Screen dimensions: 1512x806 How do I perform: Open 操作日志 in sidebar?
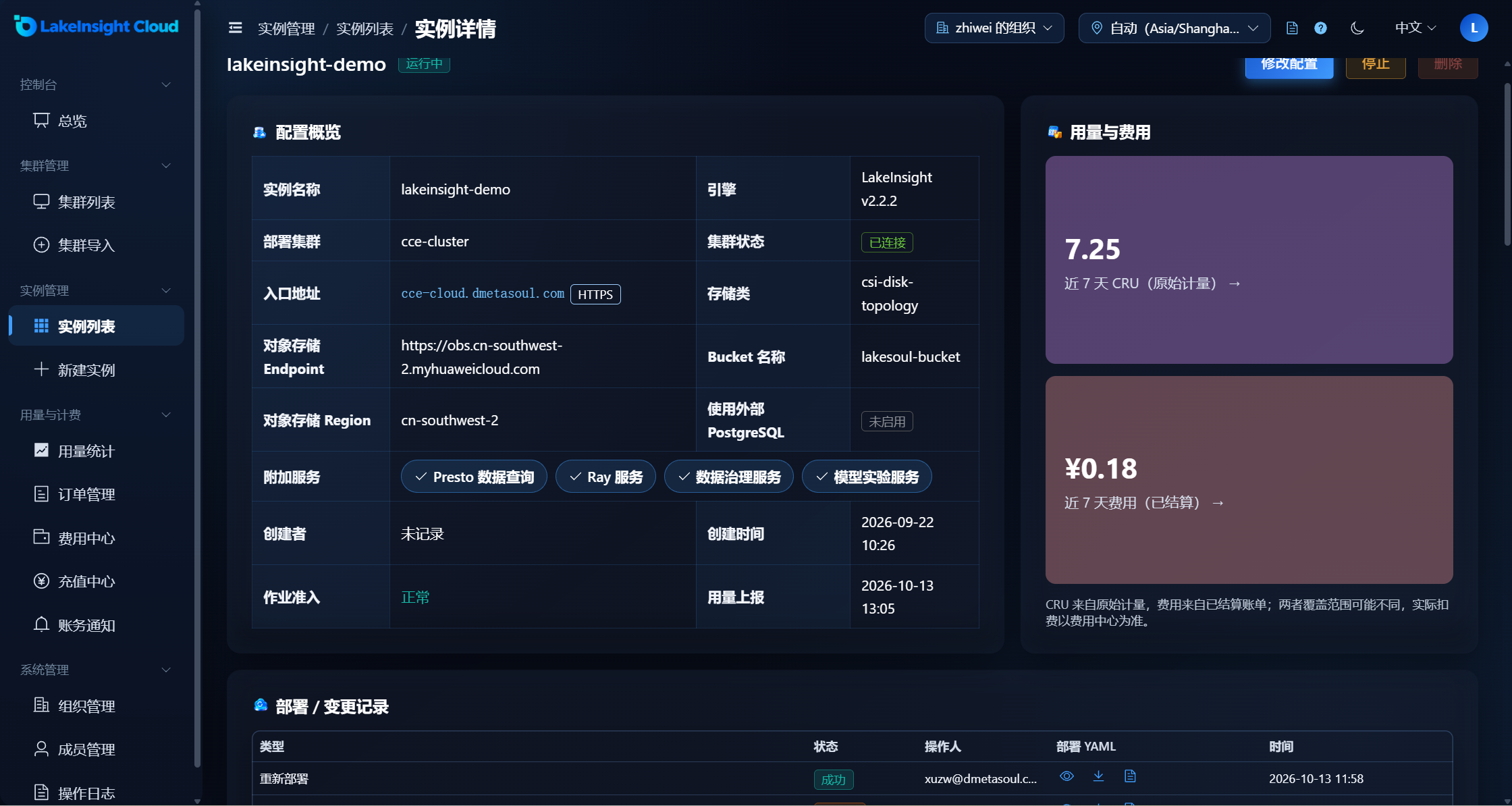point(96,793)
